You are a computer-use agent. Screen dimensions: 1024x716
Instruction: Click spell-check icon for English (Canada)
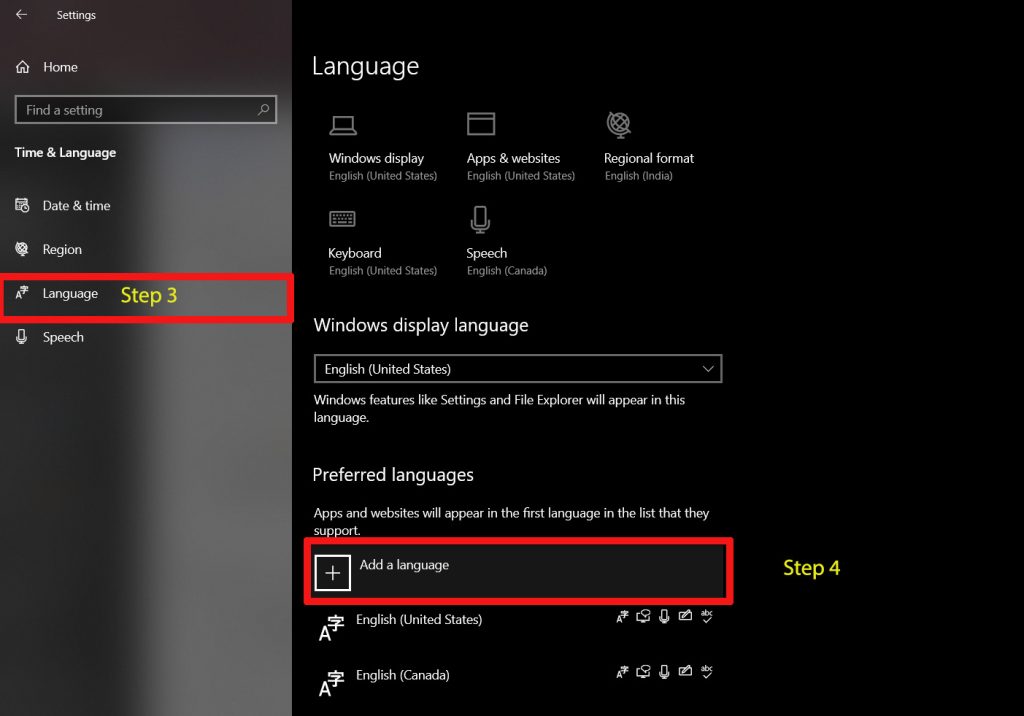[707, 672]
